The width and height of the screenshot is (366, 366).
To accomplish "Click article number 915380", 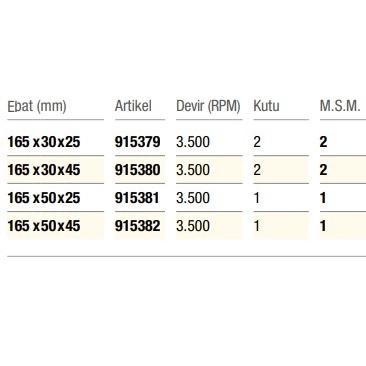I will [138, 170].
